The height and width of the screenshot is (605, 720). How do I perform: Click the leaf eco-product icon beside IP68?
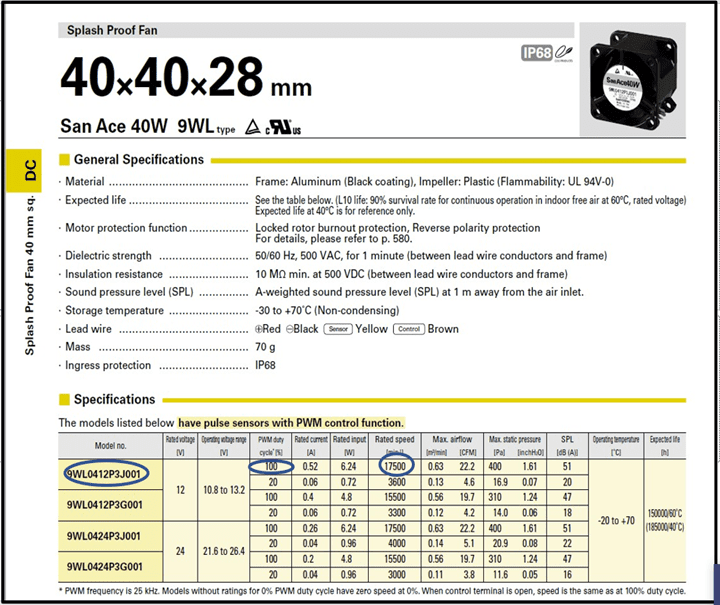[x=563, y=53]
